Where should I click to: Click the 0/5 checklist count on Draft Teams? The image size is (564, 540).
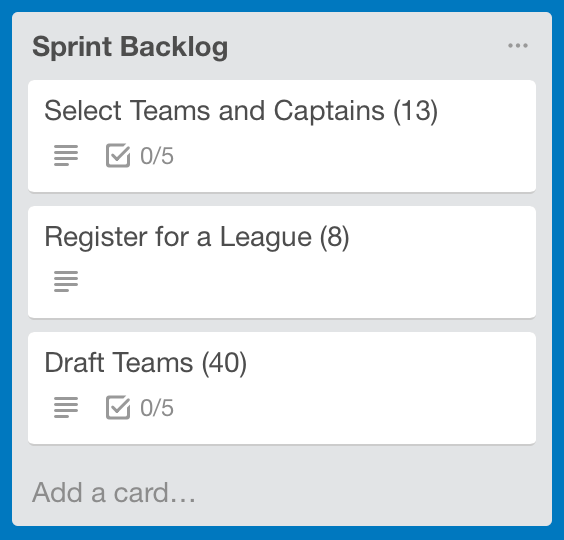point(157,408)
